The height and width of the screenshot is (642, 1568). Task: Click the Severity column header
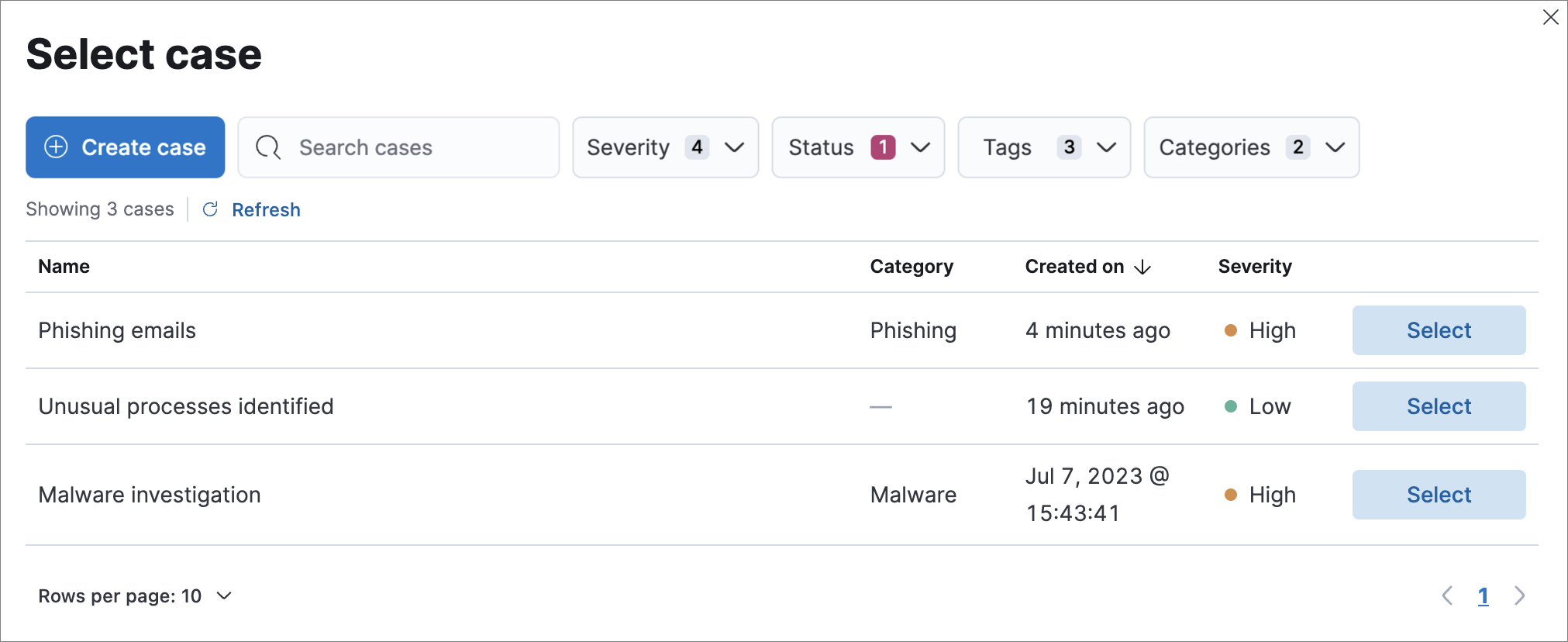(1254, 267)
